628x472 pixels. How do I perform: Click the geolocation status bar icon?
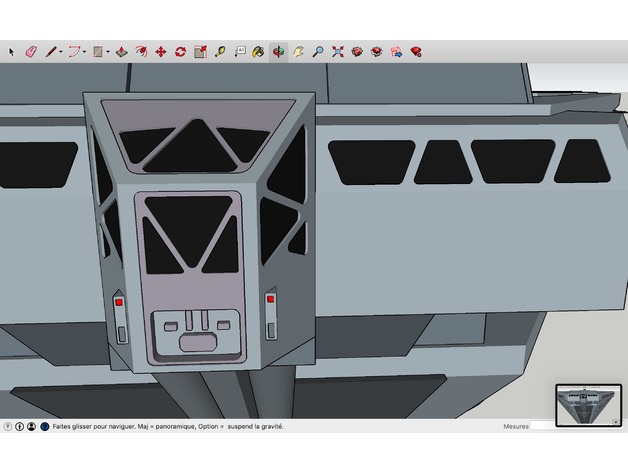[x=8, y=426]
